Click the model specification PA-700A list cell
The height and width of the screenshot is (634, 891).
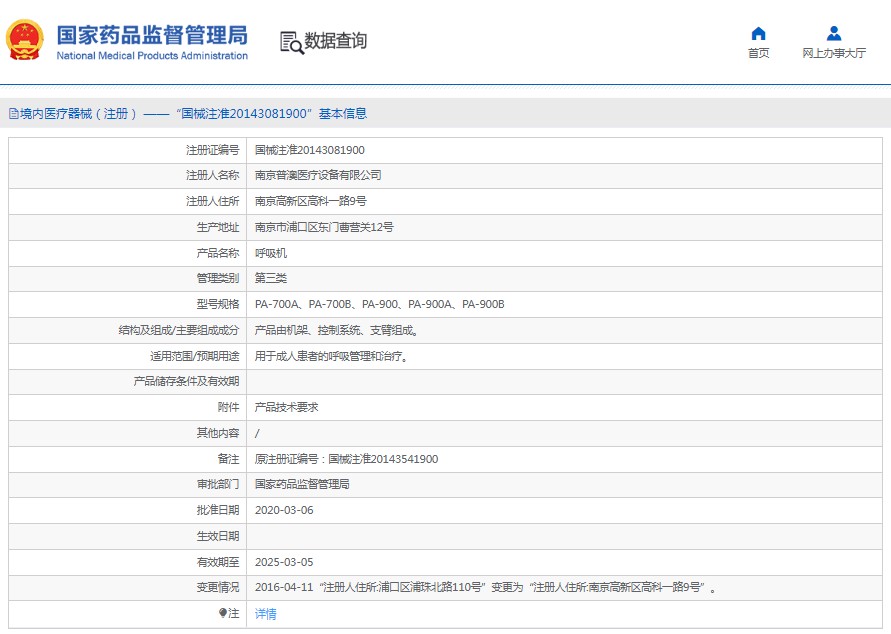pos(379,304)
